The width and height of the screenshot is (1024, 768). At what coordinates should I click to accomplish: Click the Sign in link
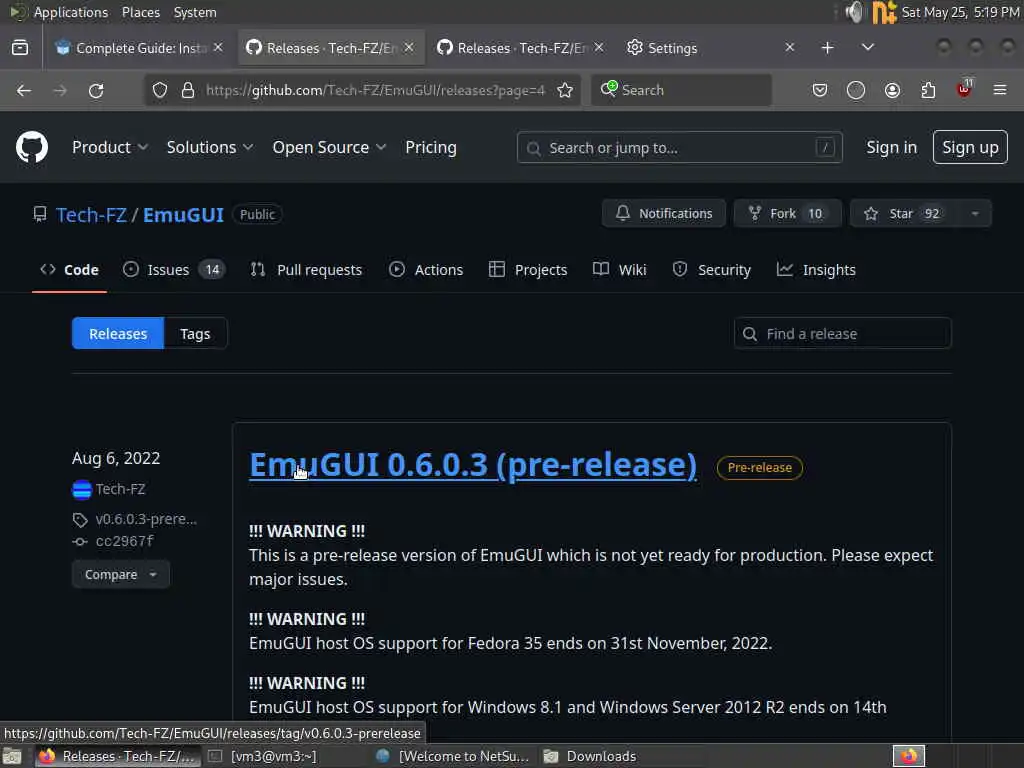tap(891, 148)
